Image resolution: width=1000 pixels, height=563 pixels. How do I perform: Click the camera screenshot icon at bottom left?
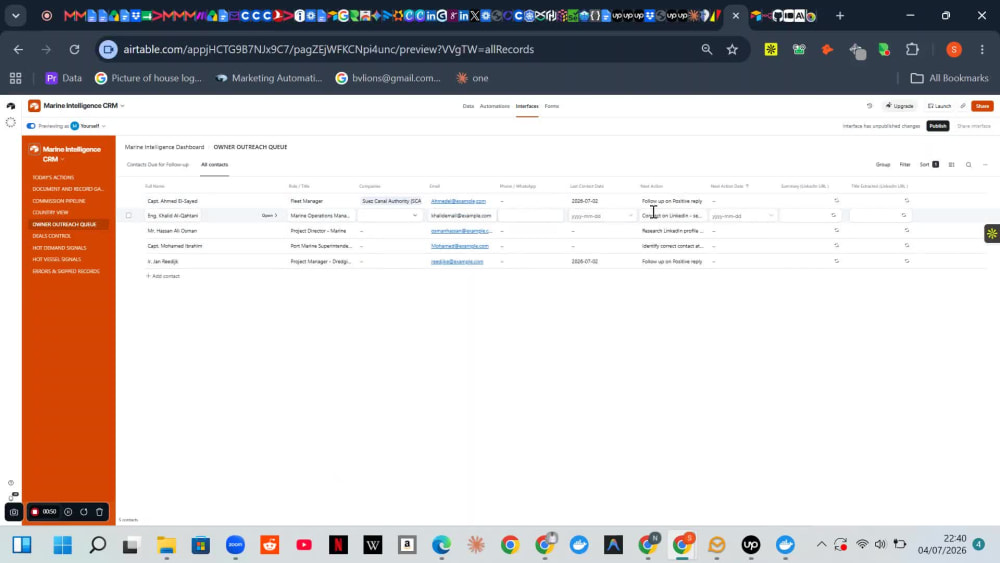tap(14, 512)
